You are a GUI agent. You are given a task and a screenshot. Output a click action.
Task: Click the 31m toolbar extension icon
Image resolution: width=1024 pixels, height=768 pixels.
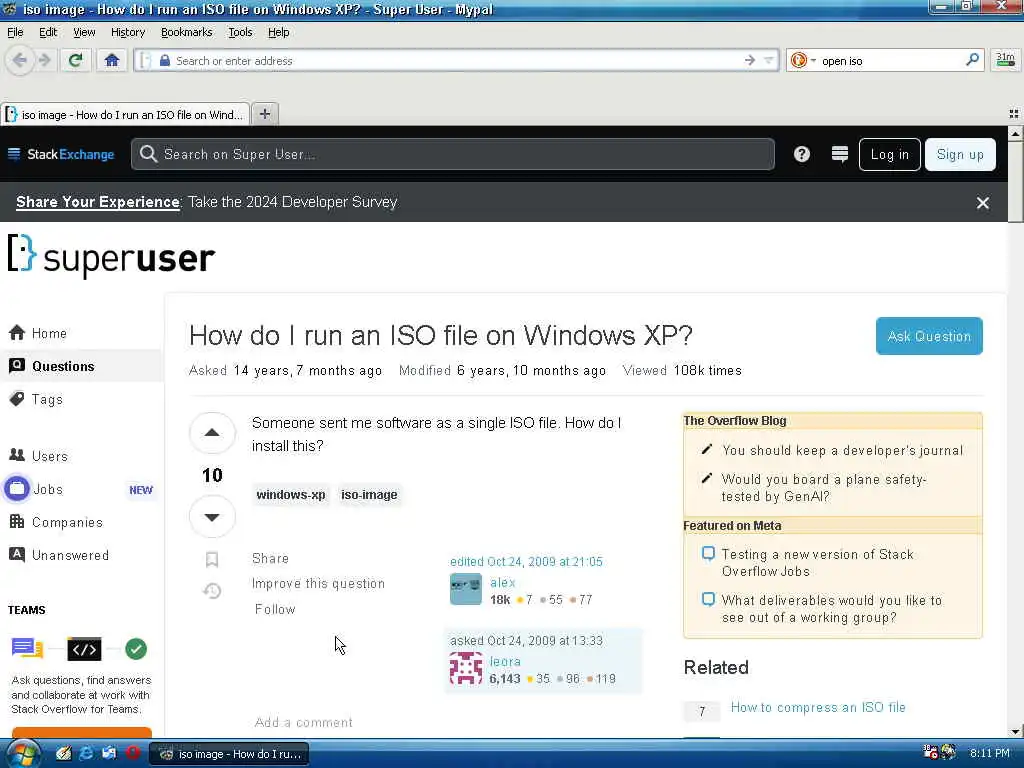tap(1005, 60)
